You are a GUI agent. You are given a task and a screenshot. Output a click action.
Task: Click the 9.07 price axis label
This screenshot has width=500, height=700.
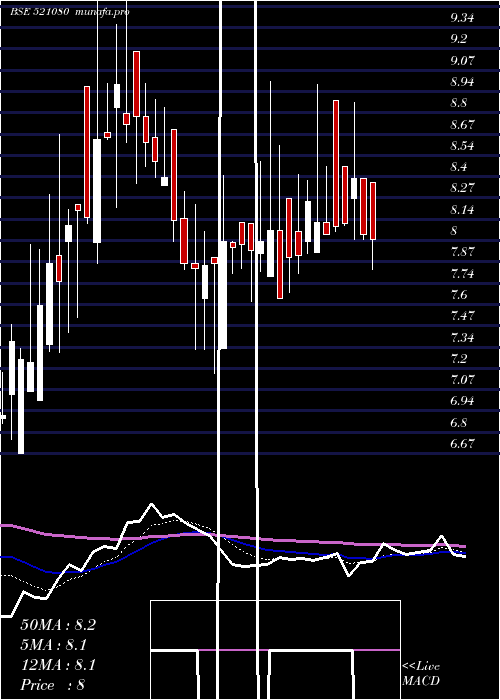click(462, 60)
